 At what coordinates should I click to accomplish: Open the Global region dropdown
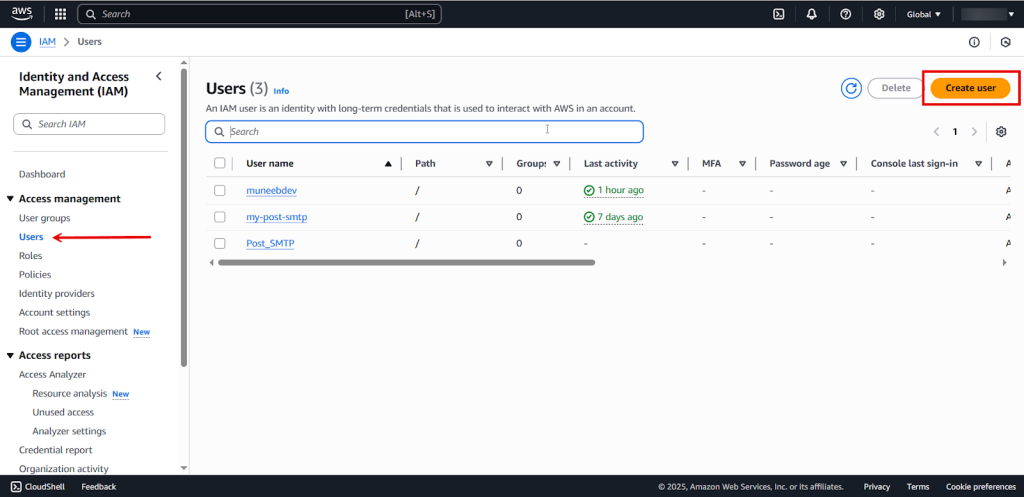pyautogui.click(x=923, y=14)
